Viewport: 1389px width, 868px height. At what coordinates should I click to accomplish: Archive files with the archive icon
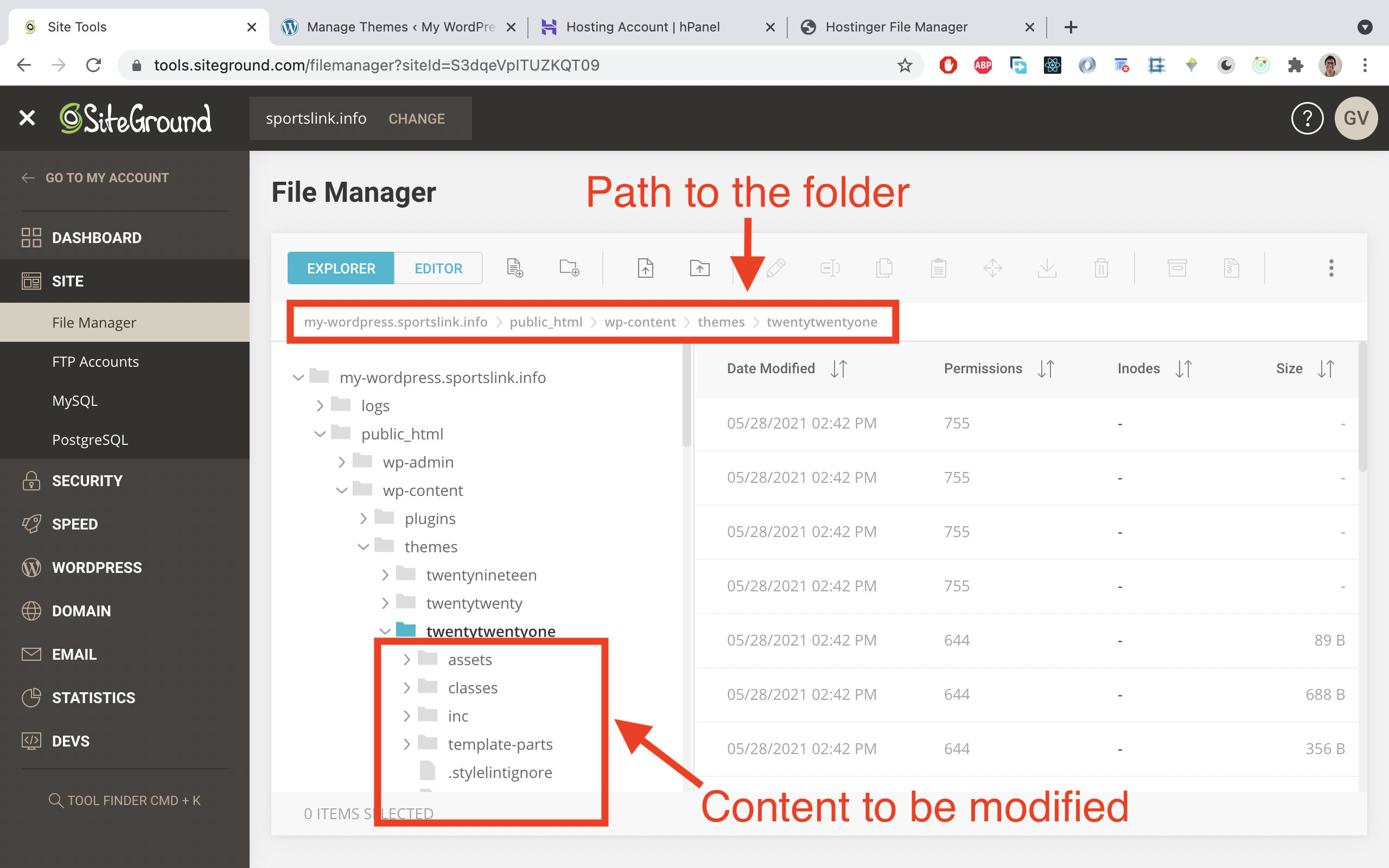(x=1177, y=267)
